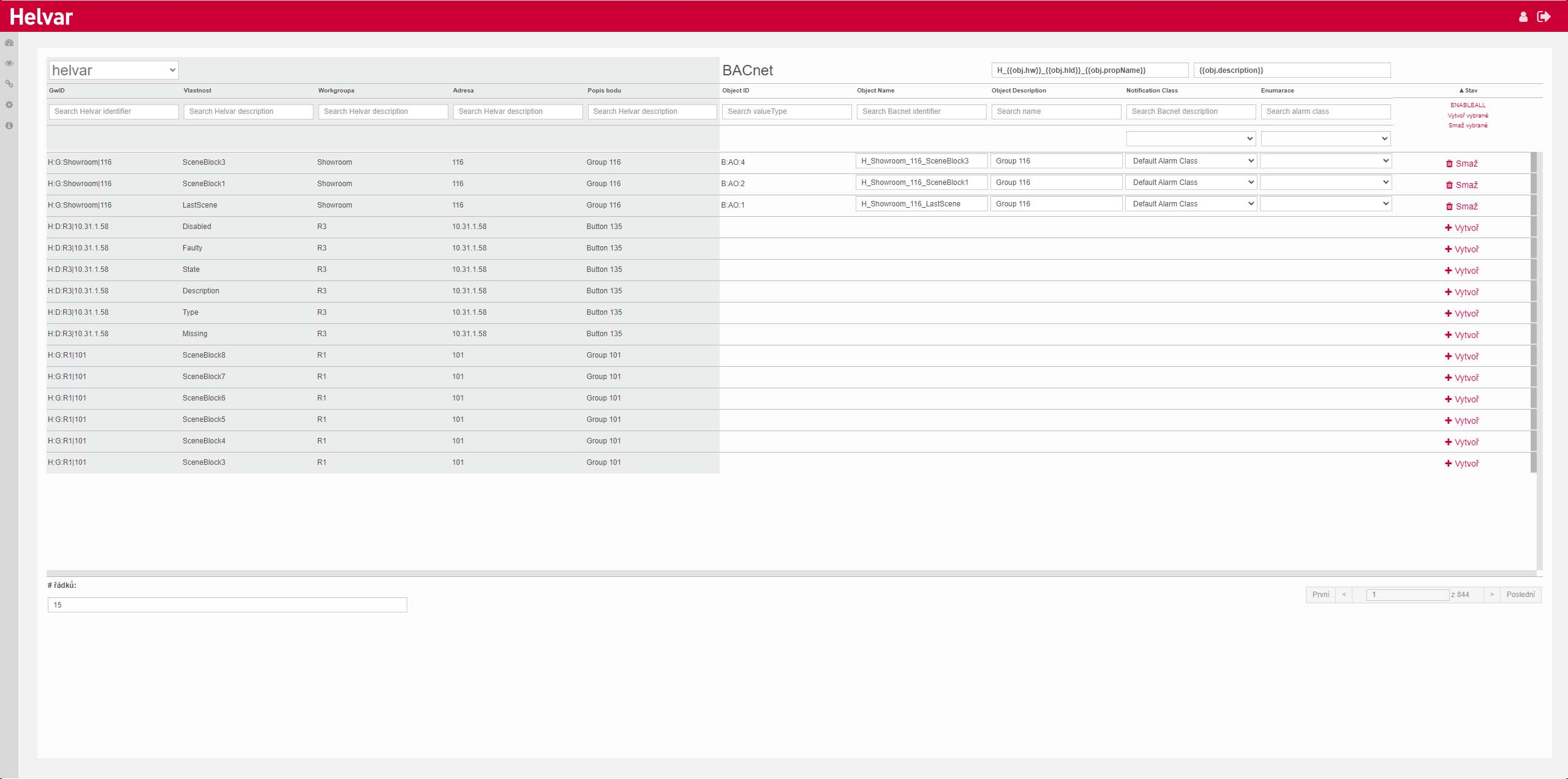
Task: Click ENABLEALL link
Action: [x=1468, y=105]
